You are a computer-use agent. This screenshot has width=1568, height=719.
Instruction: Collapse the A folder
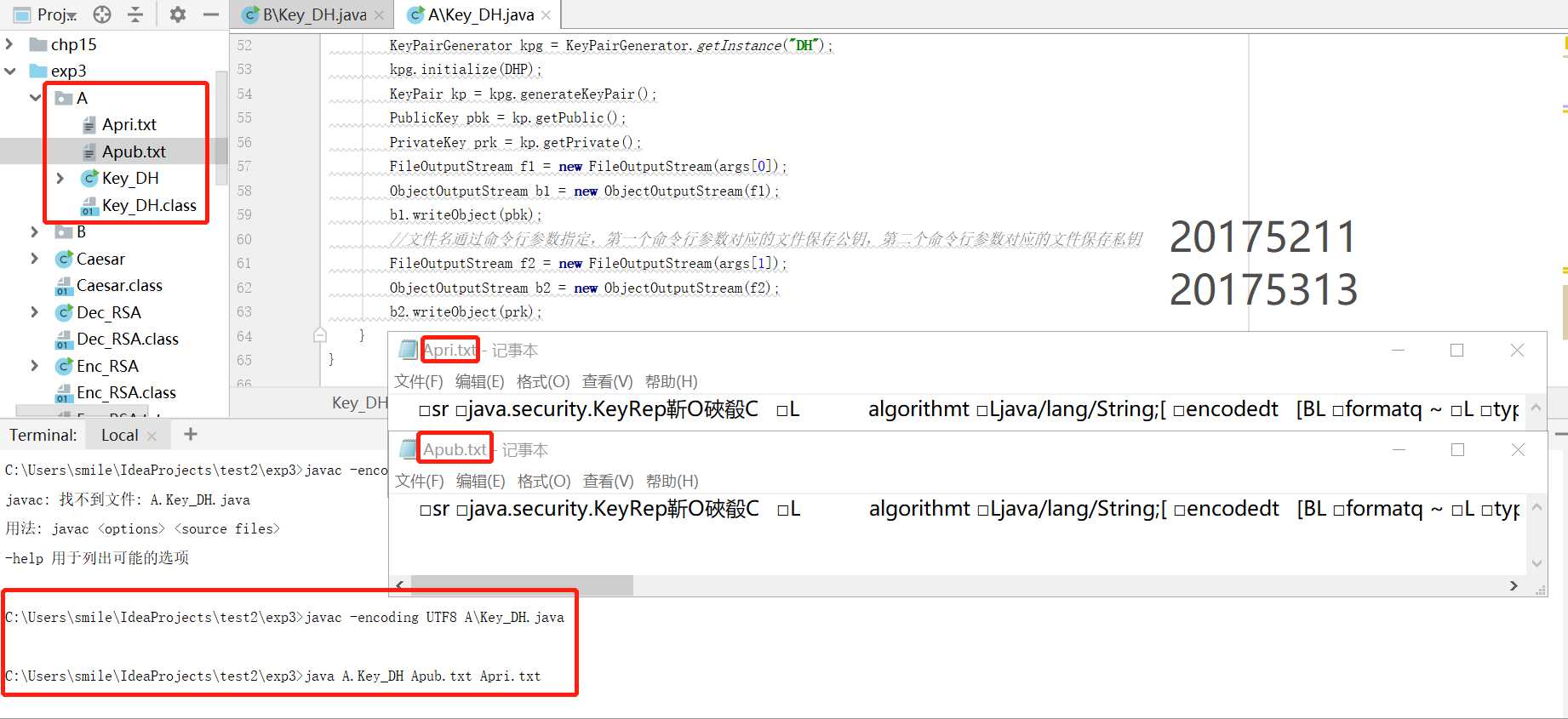click(35, 98)
